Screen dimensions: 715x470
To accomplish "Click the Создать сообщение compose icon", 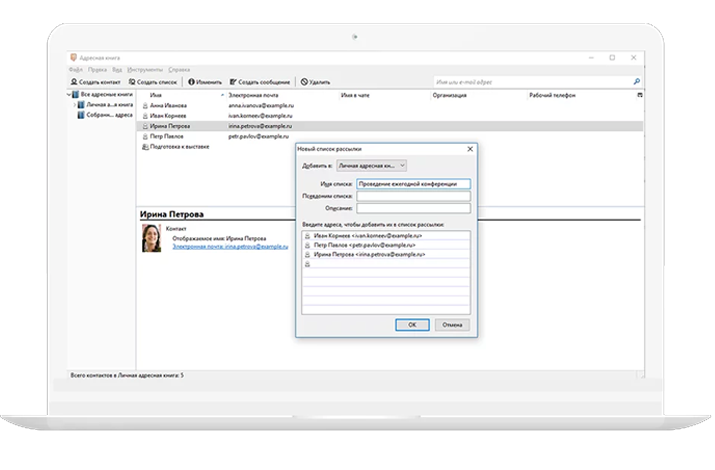I will pos(233,82).
